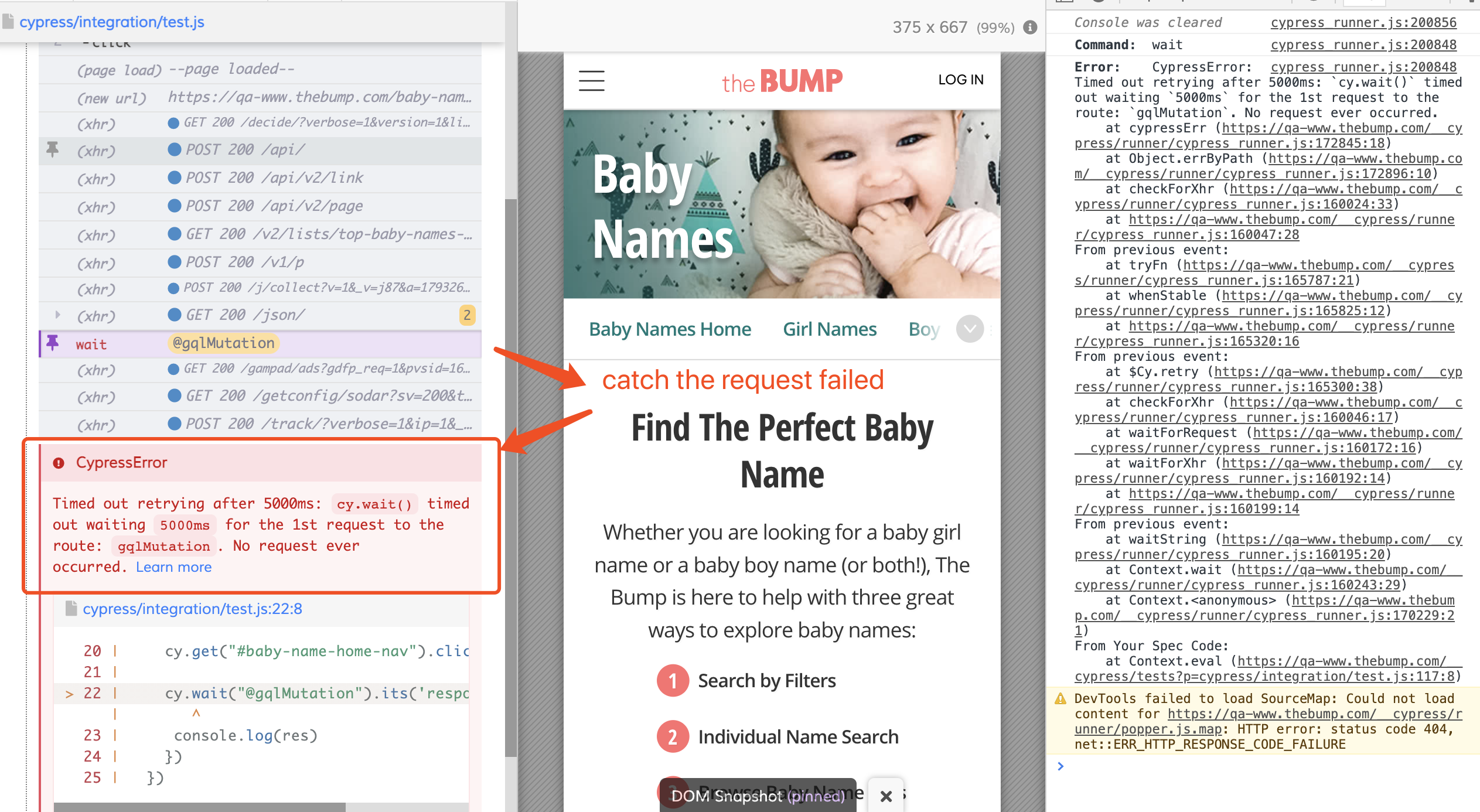Open the hamburger menu on The Bump
Image resolution: width=1480 pixels, height=812 pixels.
(591, 80)
